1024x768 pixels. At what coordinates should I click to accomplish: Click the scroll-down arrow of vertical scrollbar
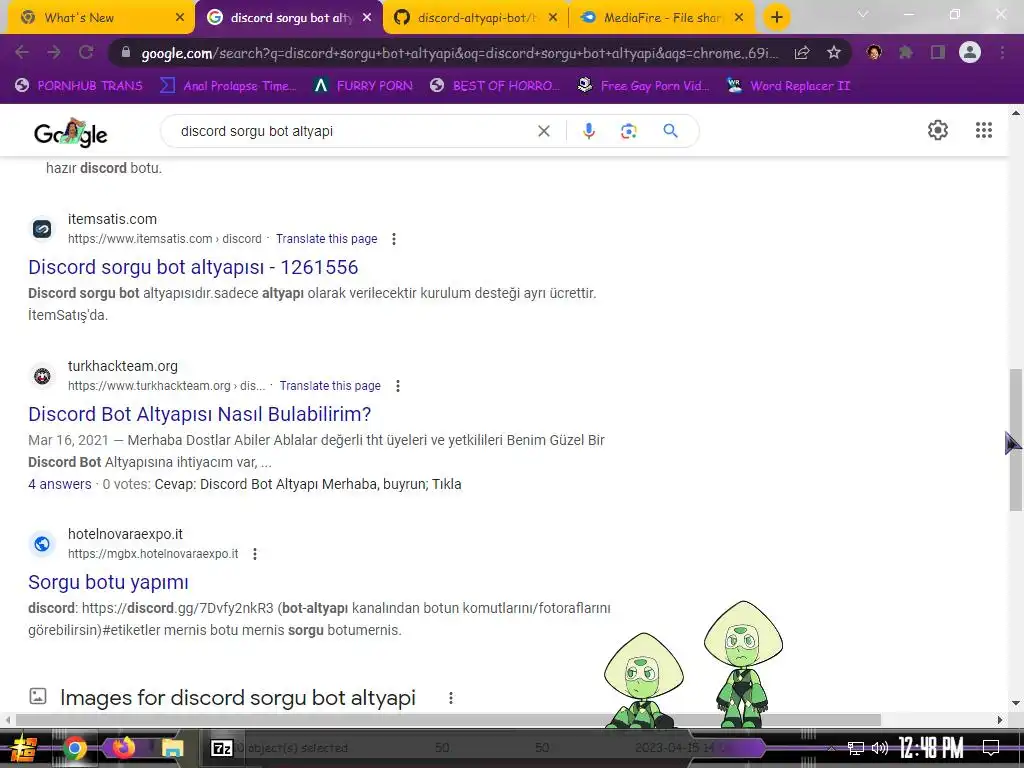point(1016,703)
